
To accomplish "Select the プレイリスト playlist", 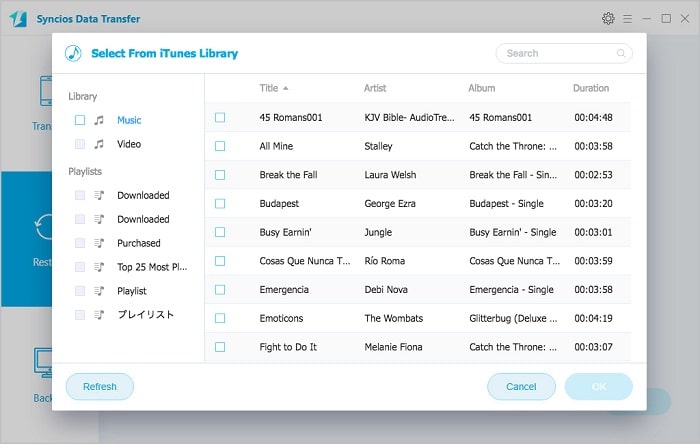I will 146,315.
